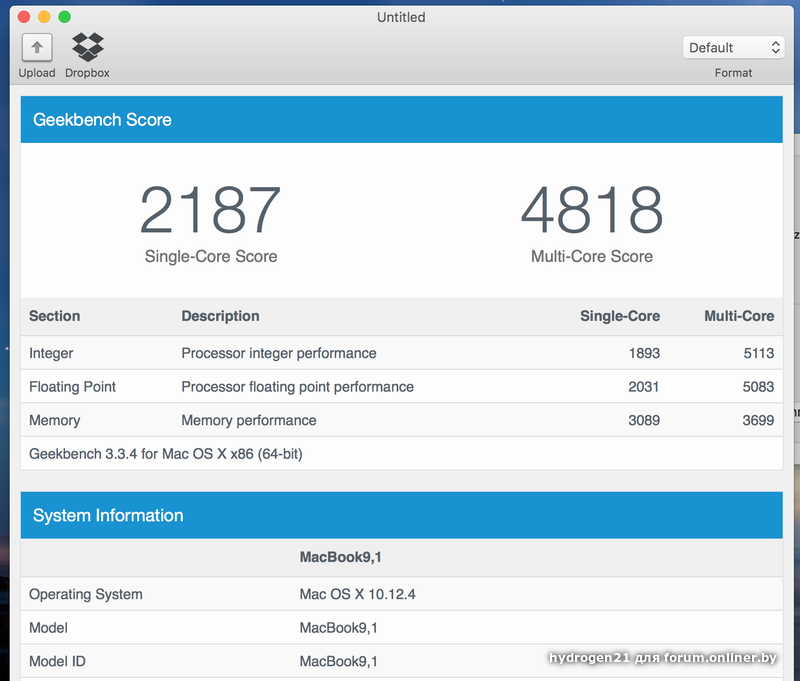Maximize the window with green button
Screen dimensions: 800x681
point(65,17)
